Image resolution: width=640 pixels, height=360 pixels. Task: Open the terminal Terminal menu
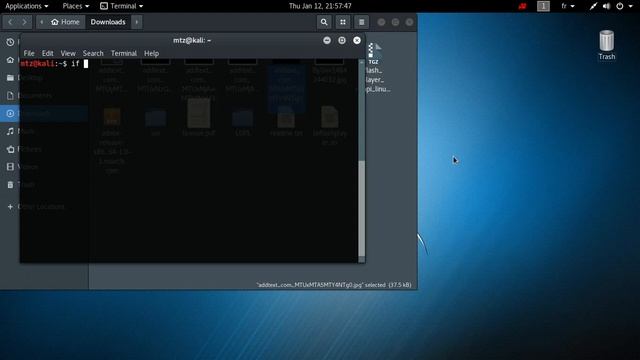click(124, 53)
